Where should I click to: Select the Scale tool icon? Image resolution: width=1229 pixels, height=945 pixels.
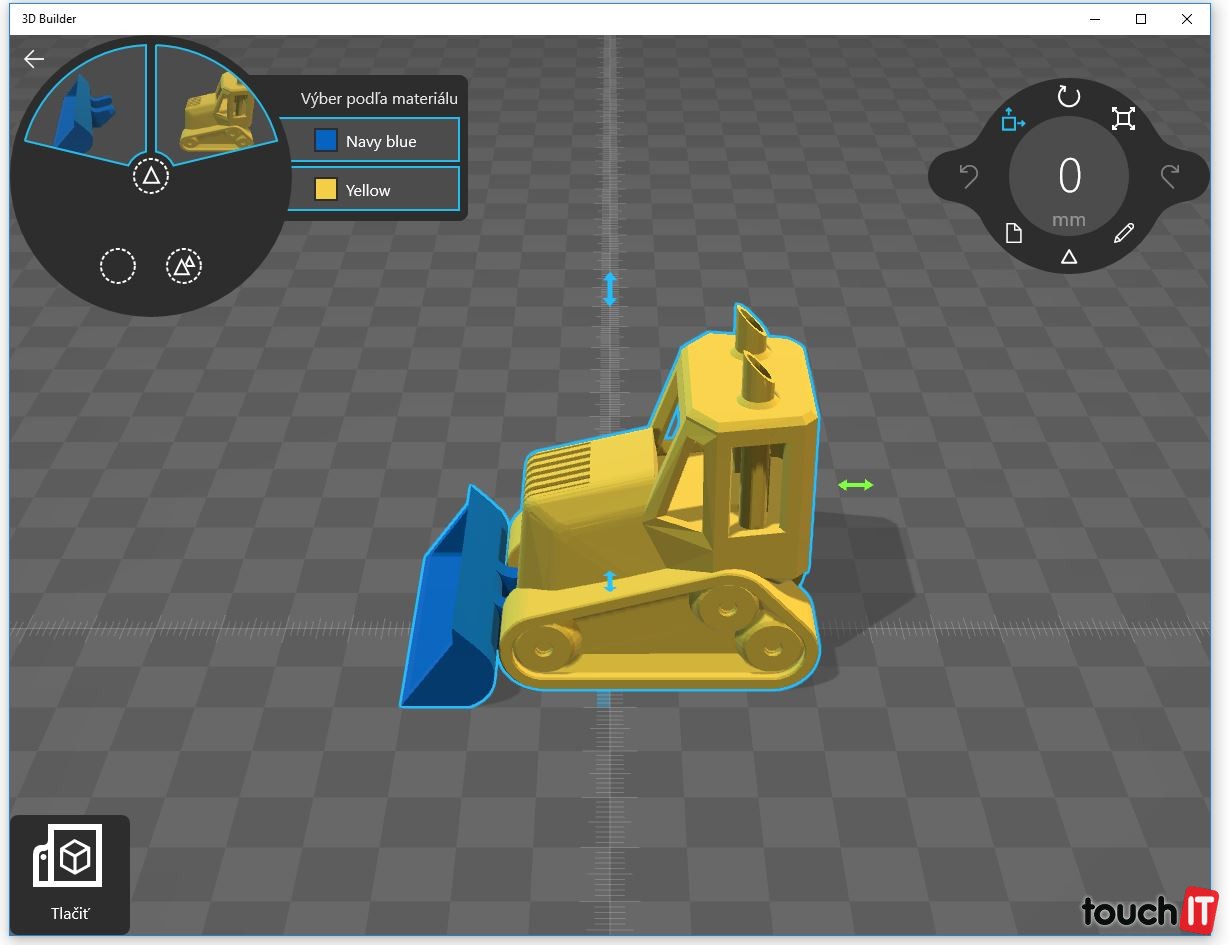click(1124, 120)
